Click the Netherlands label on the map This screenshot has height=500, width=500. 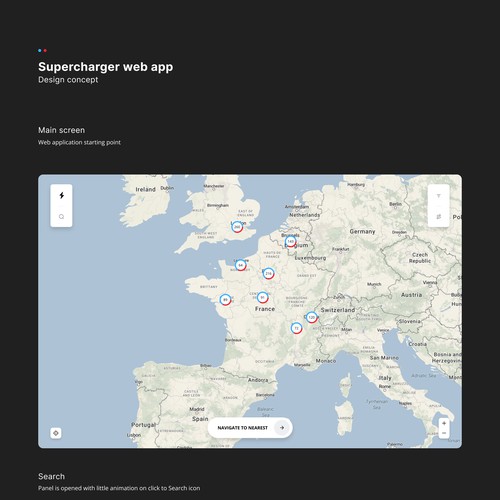(x=305, y=215)
